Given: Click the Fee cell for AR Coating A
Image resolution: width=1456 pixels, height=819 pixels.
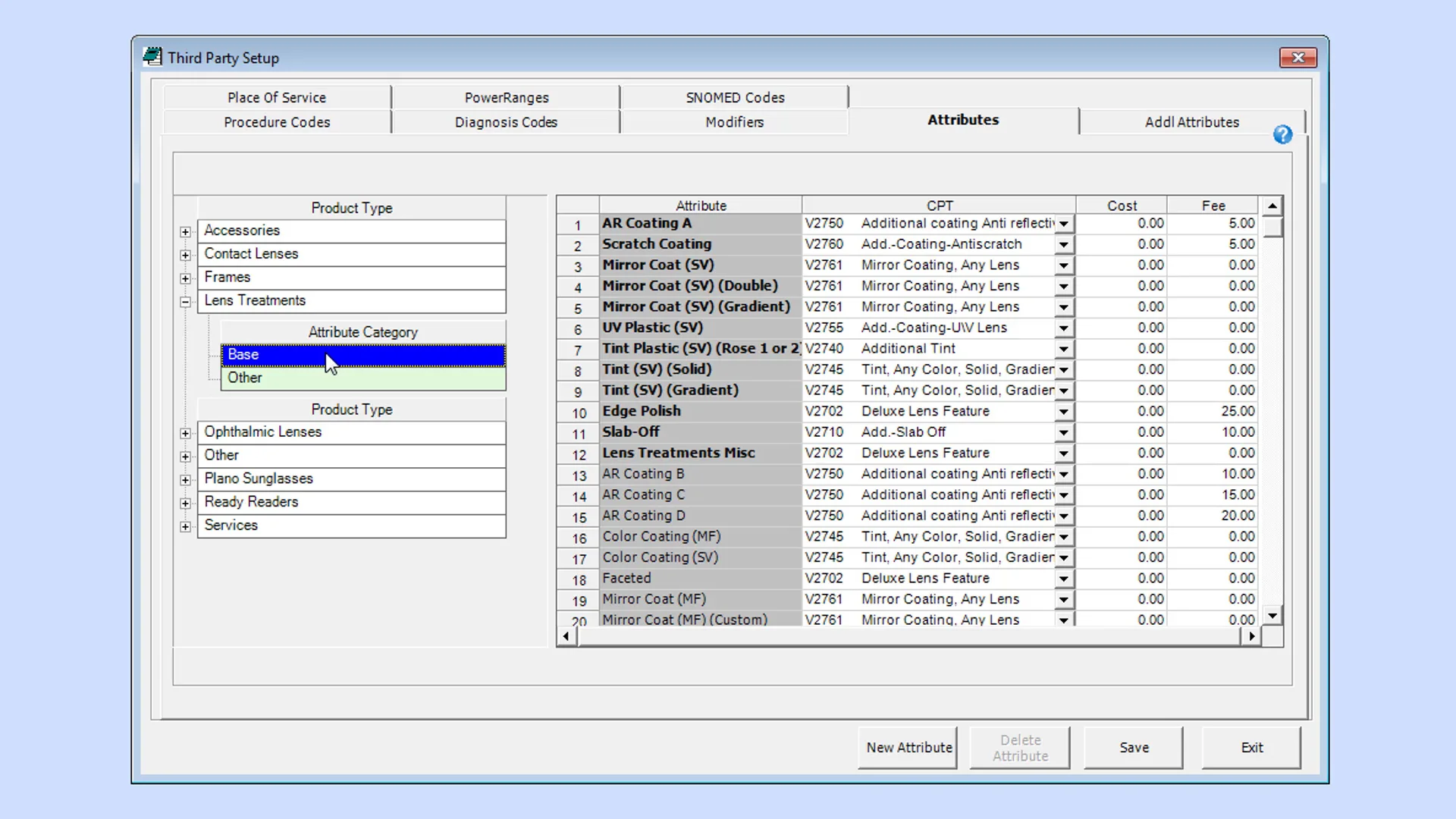Looking at the screenshot, I should point(1213,224).
